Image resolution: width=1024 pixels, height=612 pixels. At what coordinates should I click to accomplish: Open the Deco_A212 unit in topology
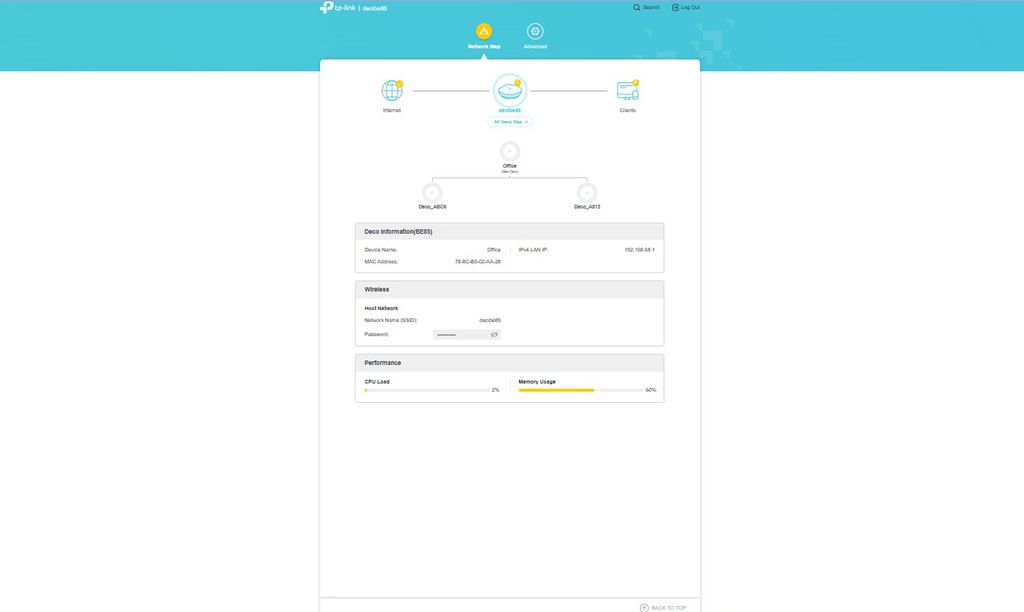(586, 190)
